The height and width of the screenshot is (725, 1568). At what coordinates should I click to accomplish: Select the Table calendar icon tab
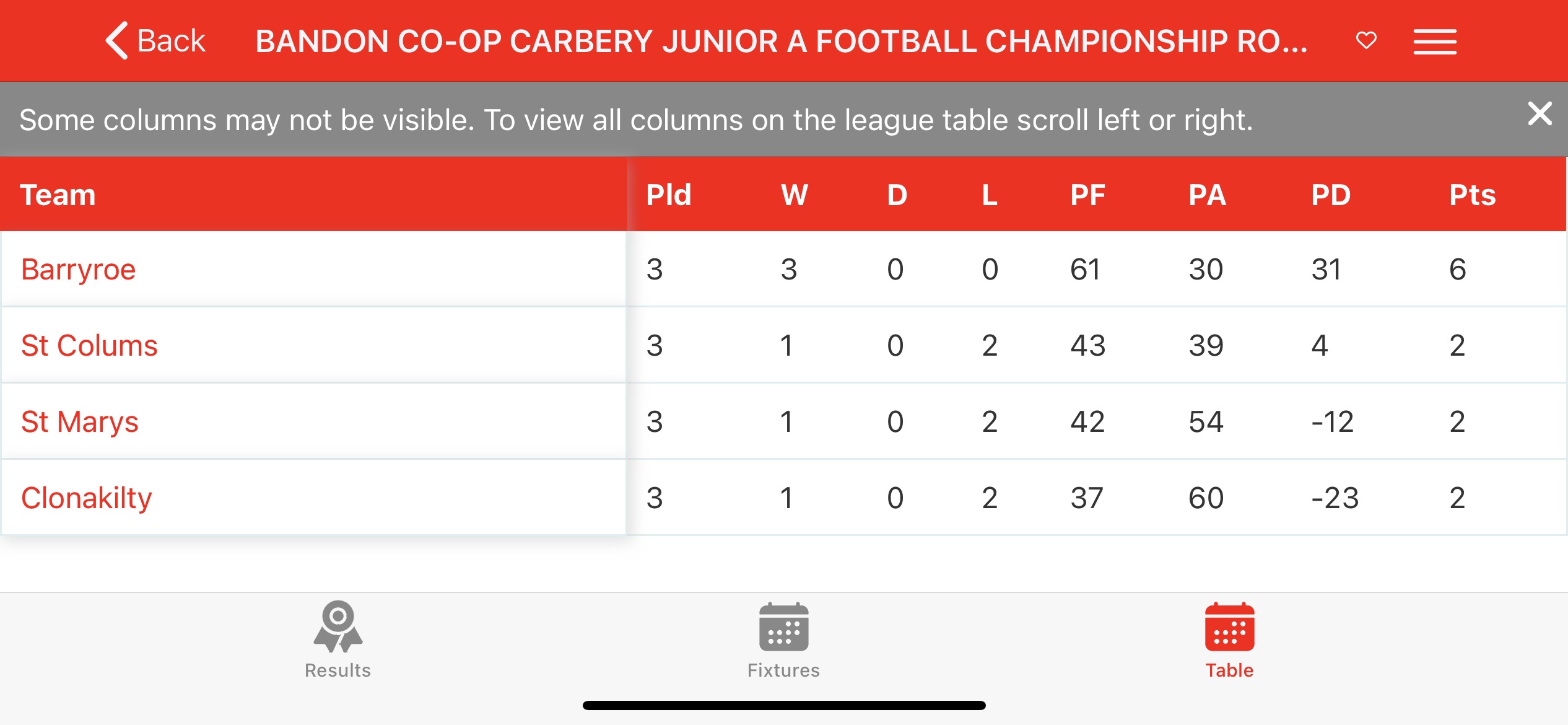(1229, 626)
